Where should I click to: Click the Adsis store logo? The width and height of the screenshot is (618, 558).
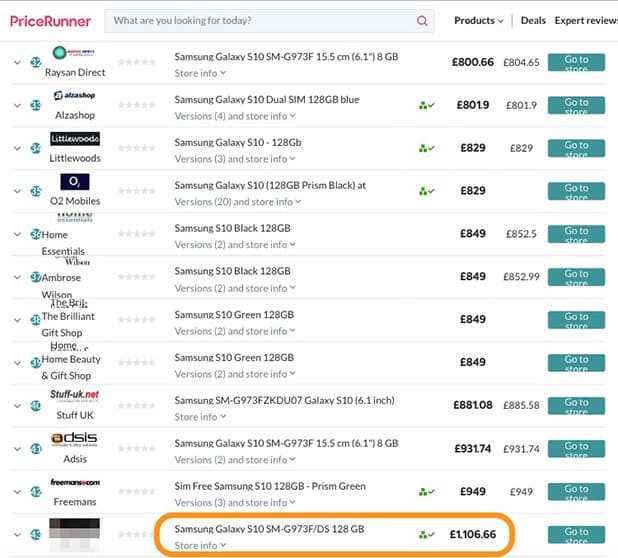click(x=75, y=440)
